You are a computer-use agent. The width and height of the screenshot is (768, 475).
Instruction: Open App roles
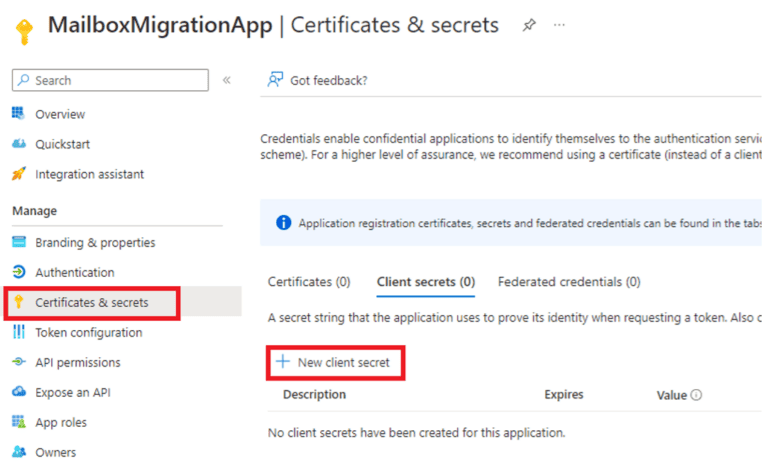(x=61, y=423)
